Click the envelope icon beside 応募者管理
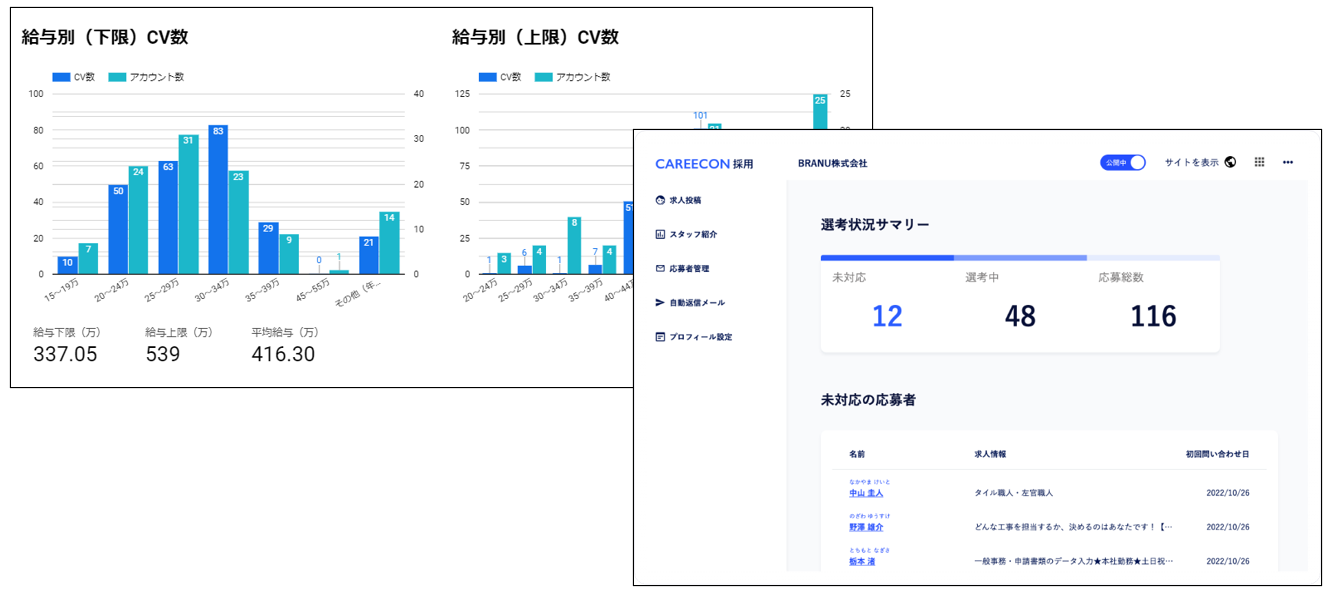Image resolution: width=1331 pixels, height=593 pixels. click(x=660, y=268)
